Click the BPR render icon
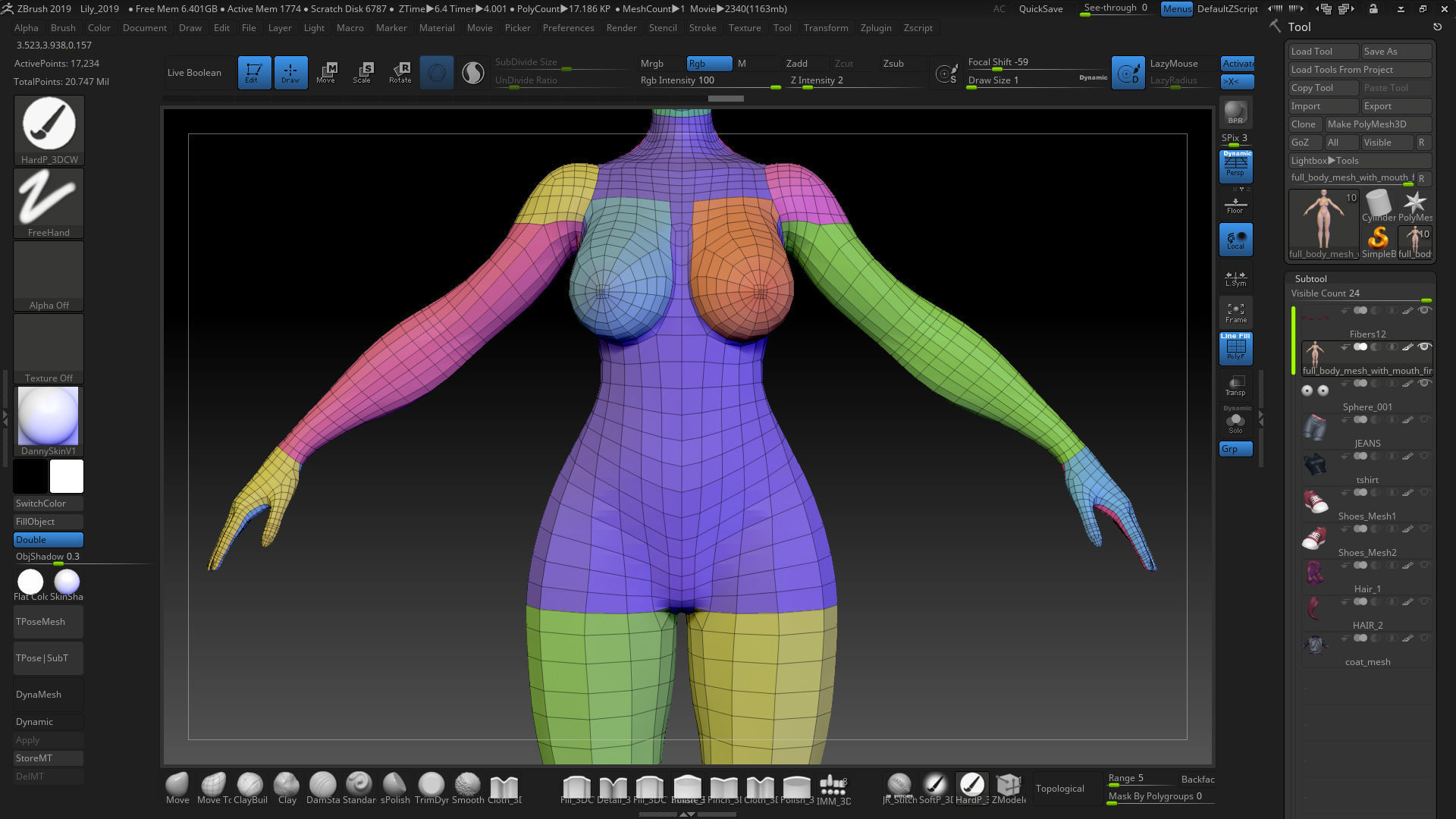Screen dimensions: 1456x819 [1235, 112]
